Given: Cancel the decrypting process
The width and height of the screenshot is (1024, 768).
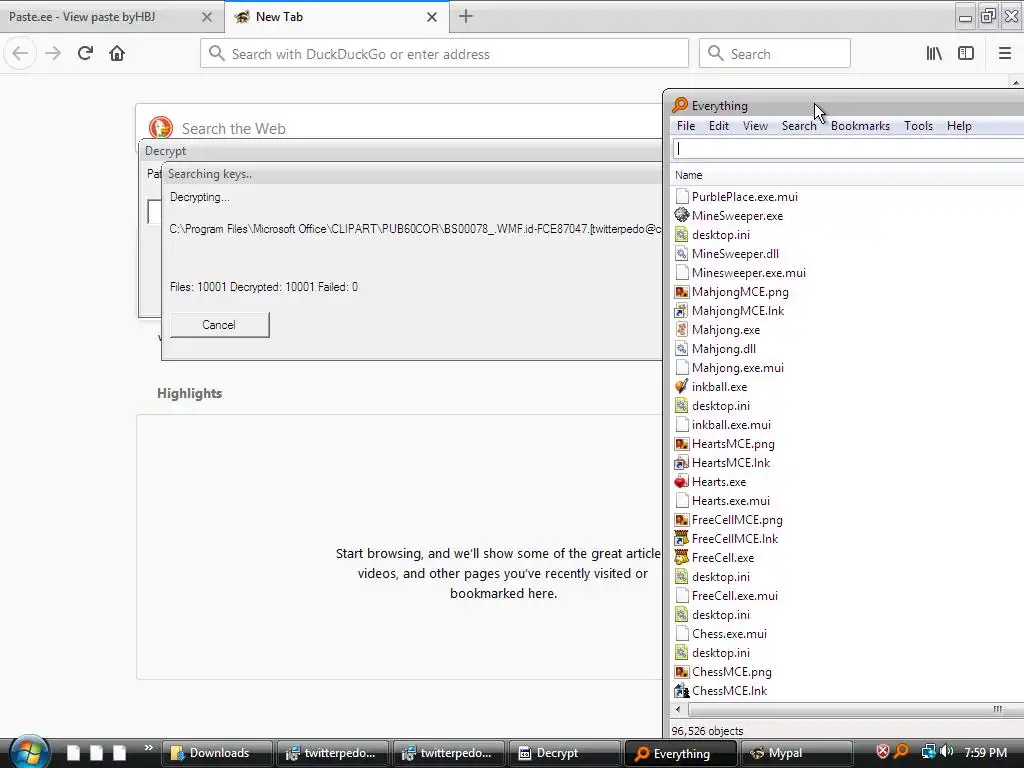Looking at the screenshot, I should [219, 325].
